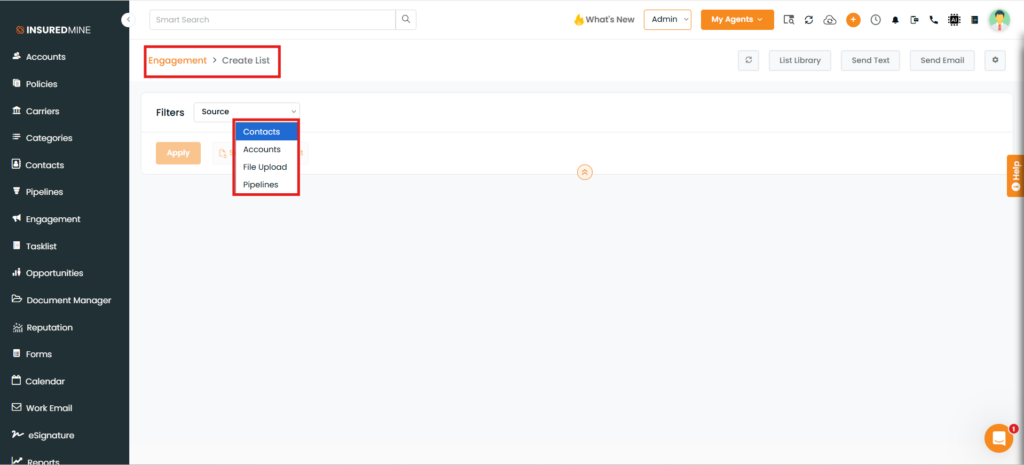1024x465 pixels.
Task: Click the List Library button
Action: coord(800,60)
